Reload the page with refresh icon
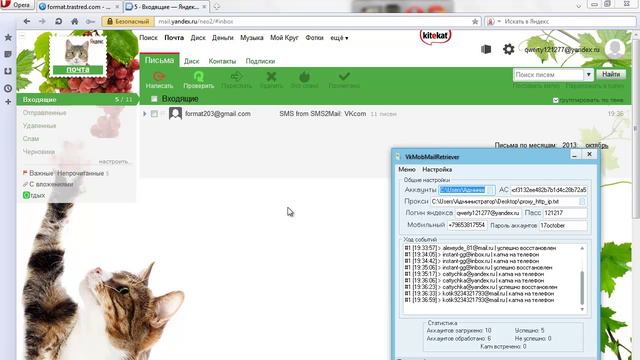 (x=58, y=21)
